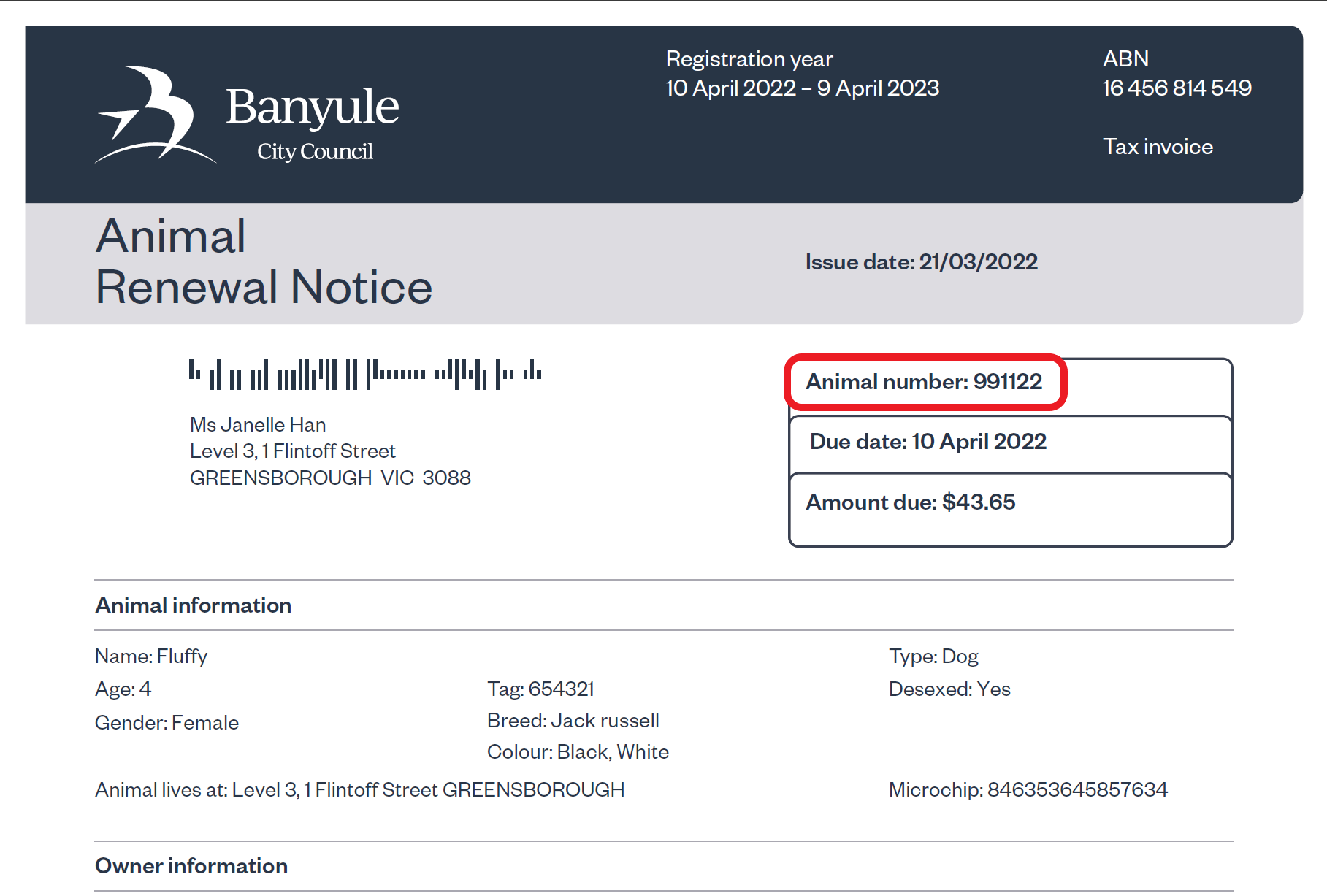
Task: Click the "Tax invoice" text
Action: point(1158,147)
